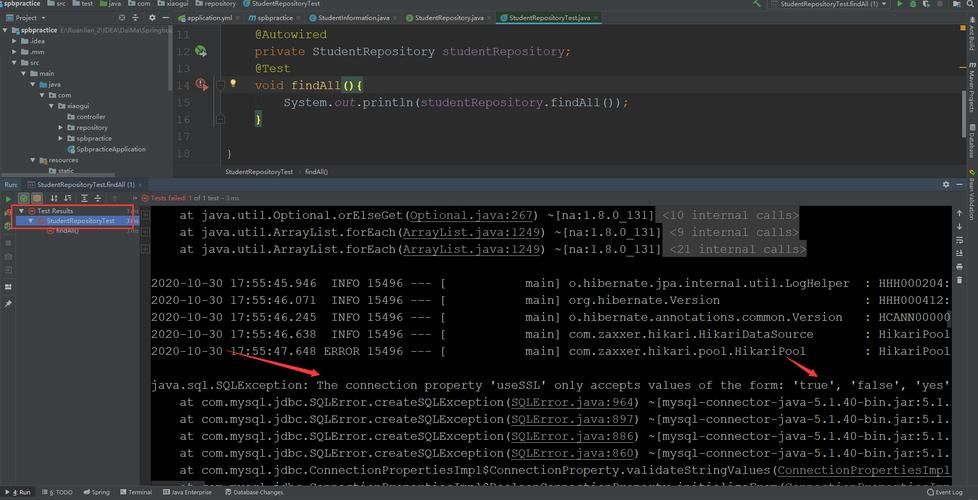Click StudentRepositoryTest in the editor breadcrumb

click(259, 171)
